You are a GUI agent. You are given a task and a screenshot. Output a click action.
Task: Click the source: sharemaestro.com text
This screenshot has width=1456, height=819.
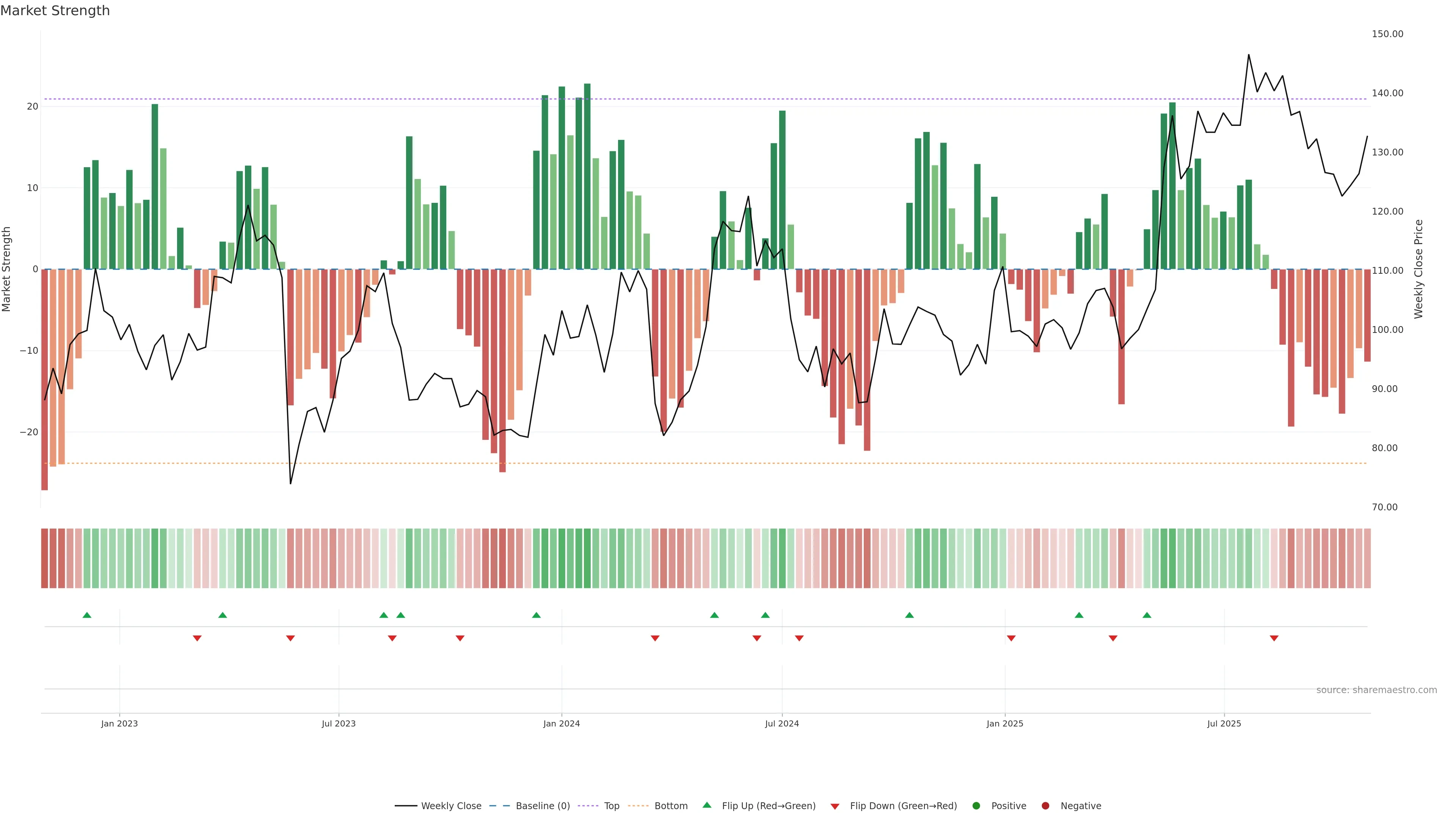tap(1376, 690)
